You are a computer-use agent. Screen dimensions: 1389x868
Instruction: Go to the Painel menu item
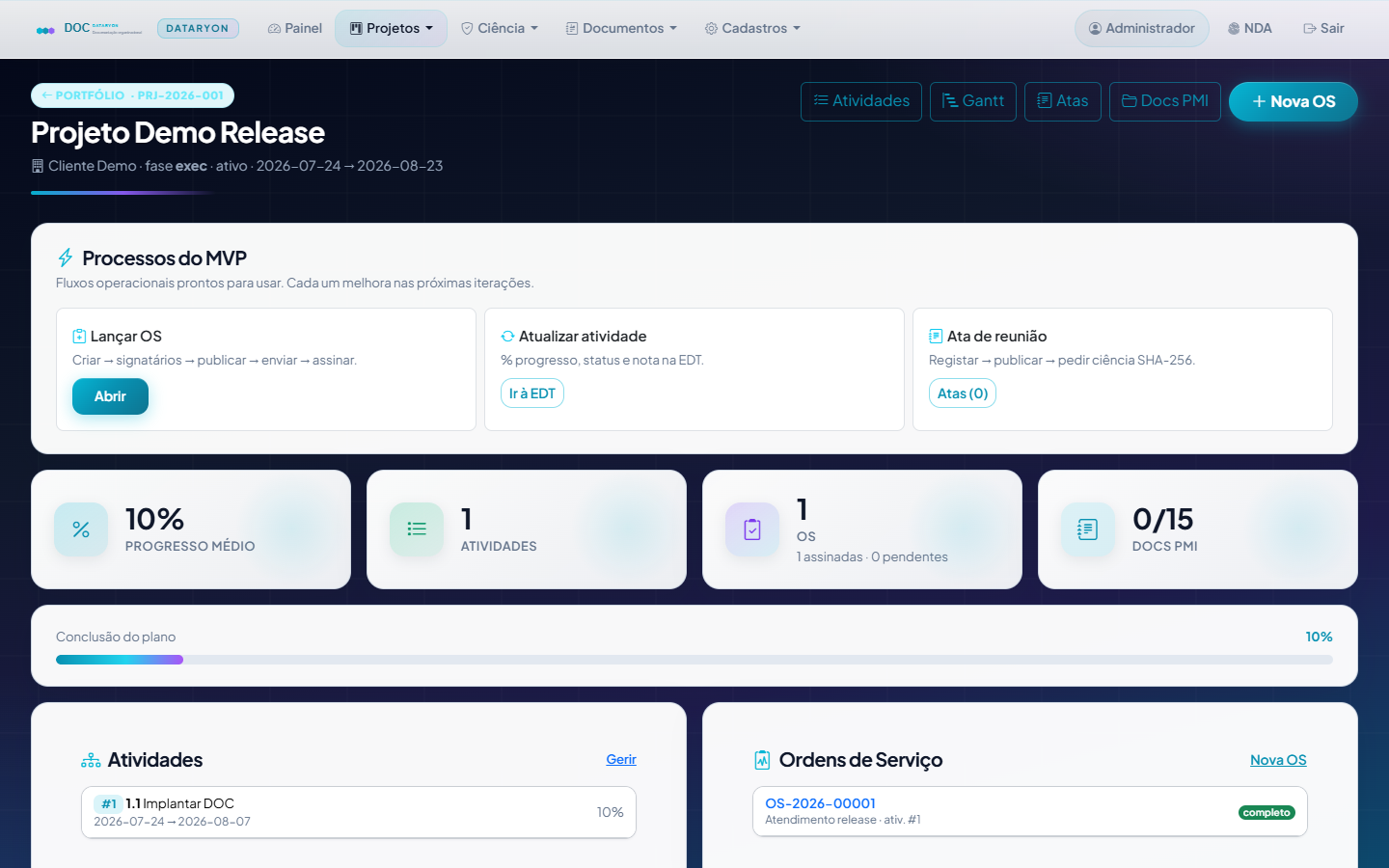coord(295,28)
